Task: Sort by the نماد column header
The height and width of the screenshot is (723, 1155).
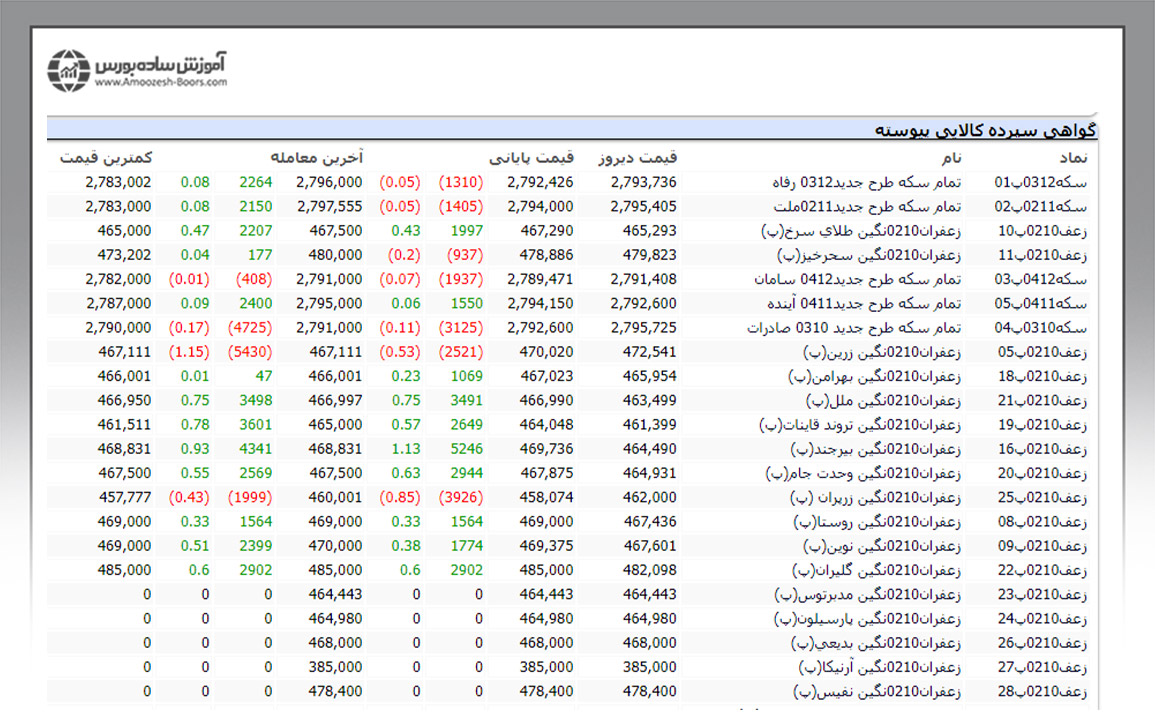Action: click(x=1079, y=158)
